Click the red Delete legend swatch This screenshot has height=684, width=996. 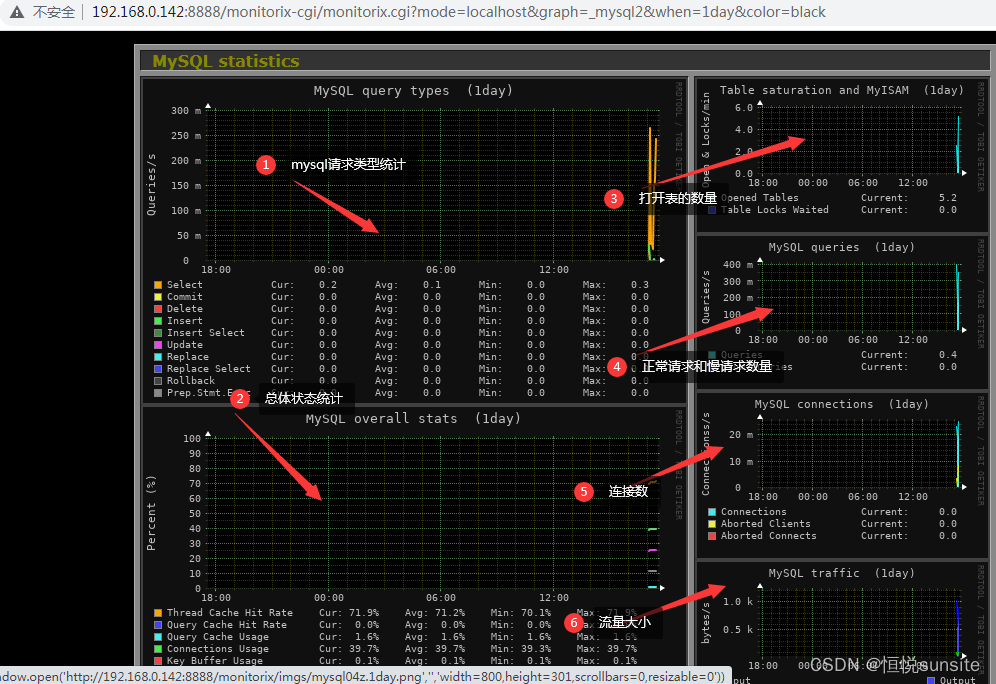click(x=158, y=309)
